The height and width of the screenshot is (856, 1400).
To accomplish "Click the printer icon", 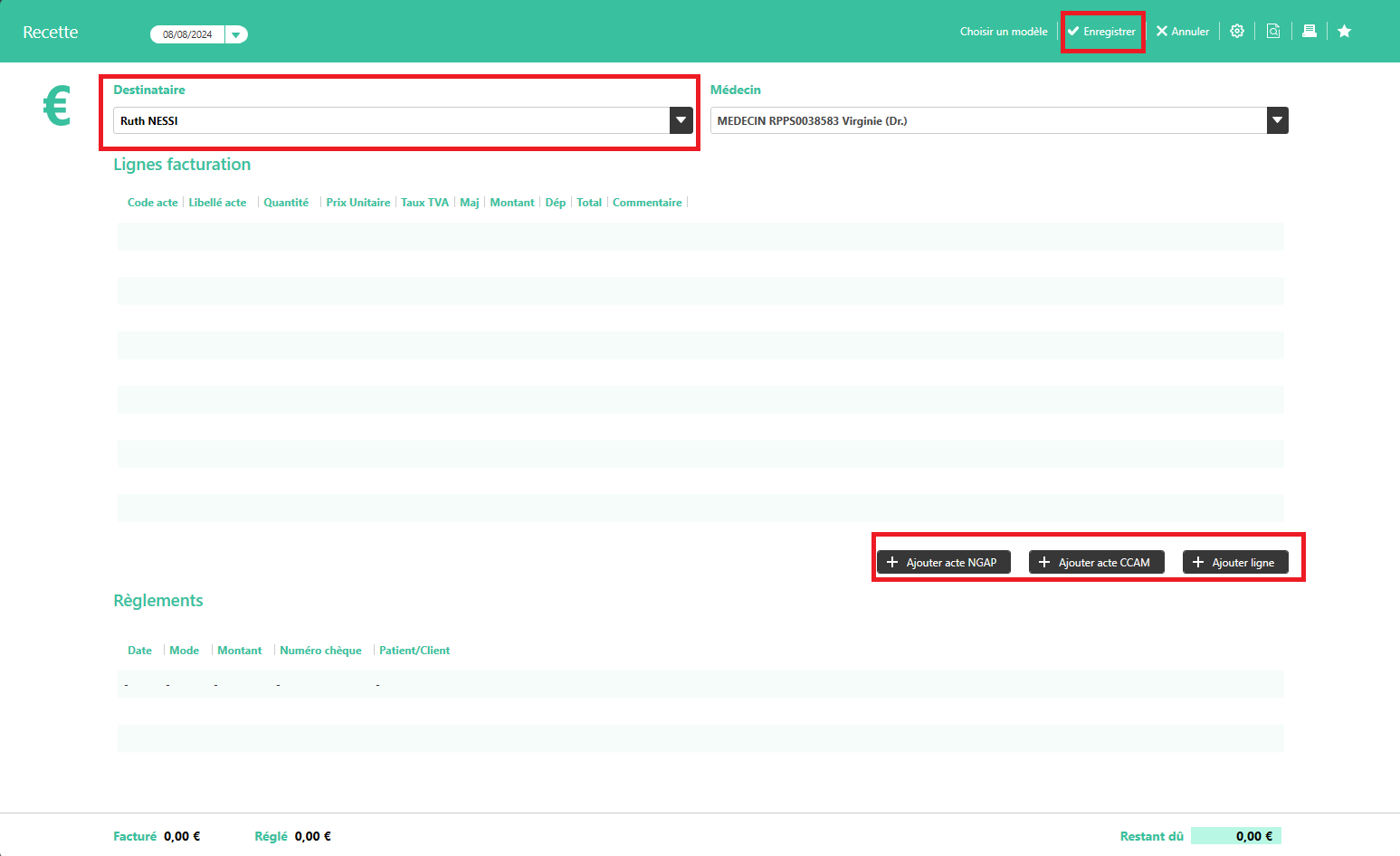I will [1309, 32].
